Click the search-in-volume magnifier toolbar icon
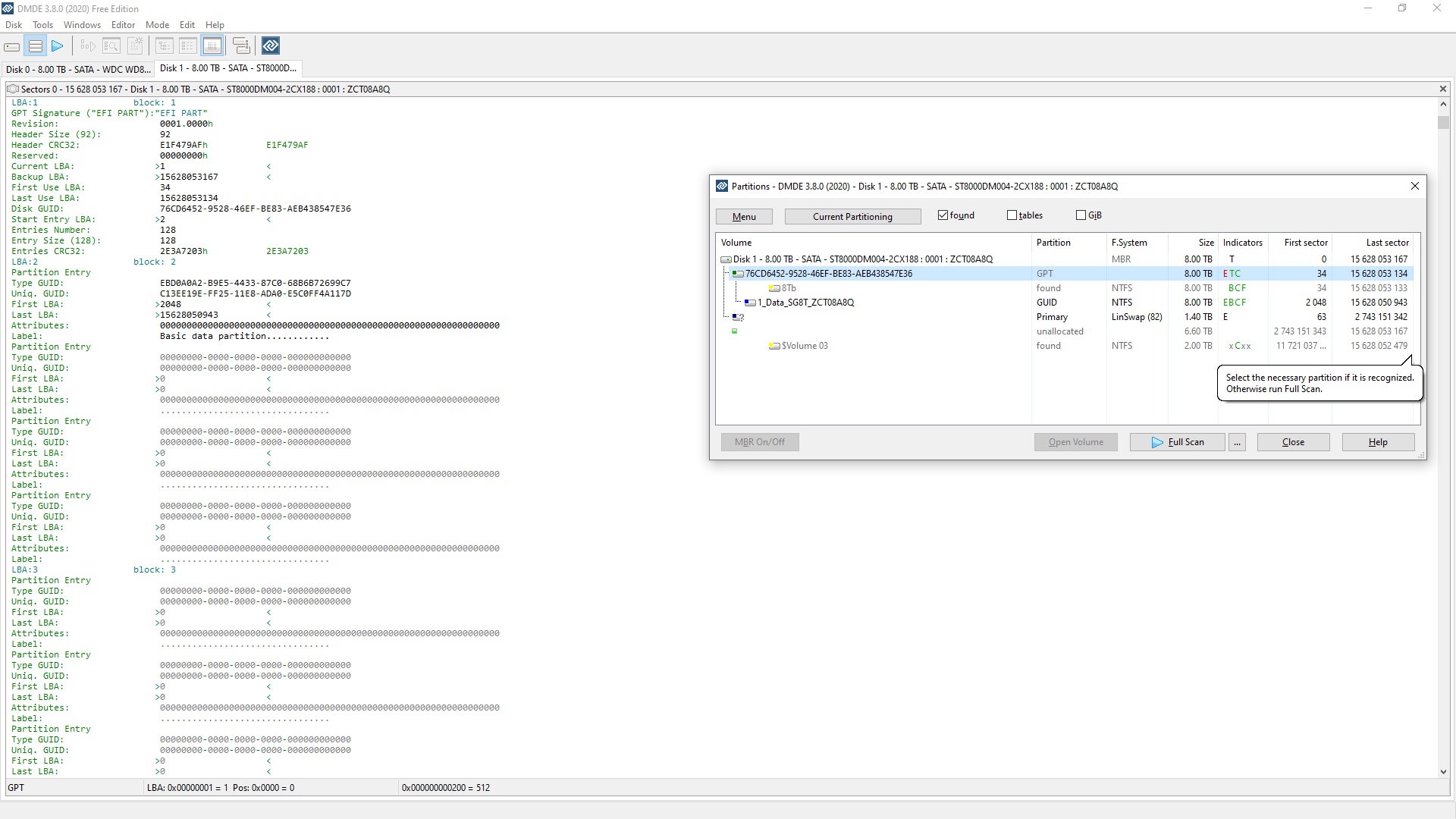The image size is (1456, 819). coord(111,46)
